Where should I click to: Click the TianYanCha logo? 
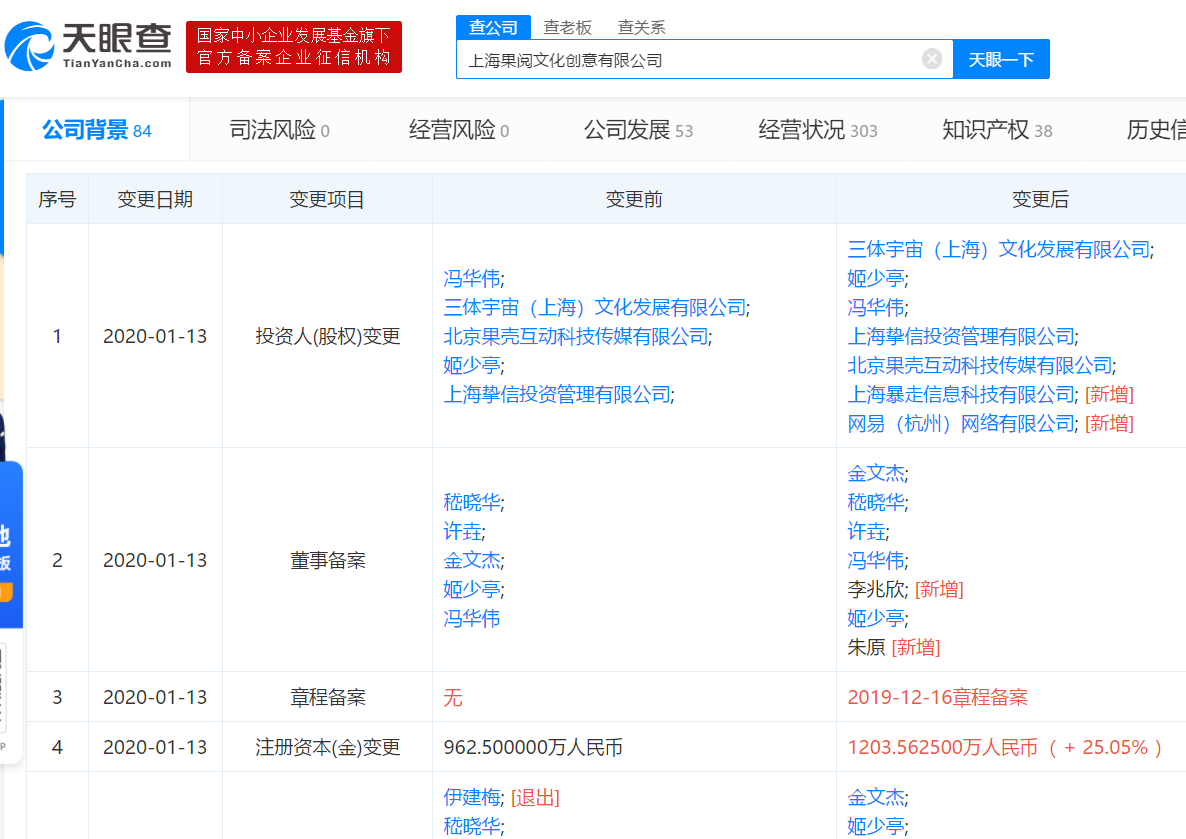(88, 46)
